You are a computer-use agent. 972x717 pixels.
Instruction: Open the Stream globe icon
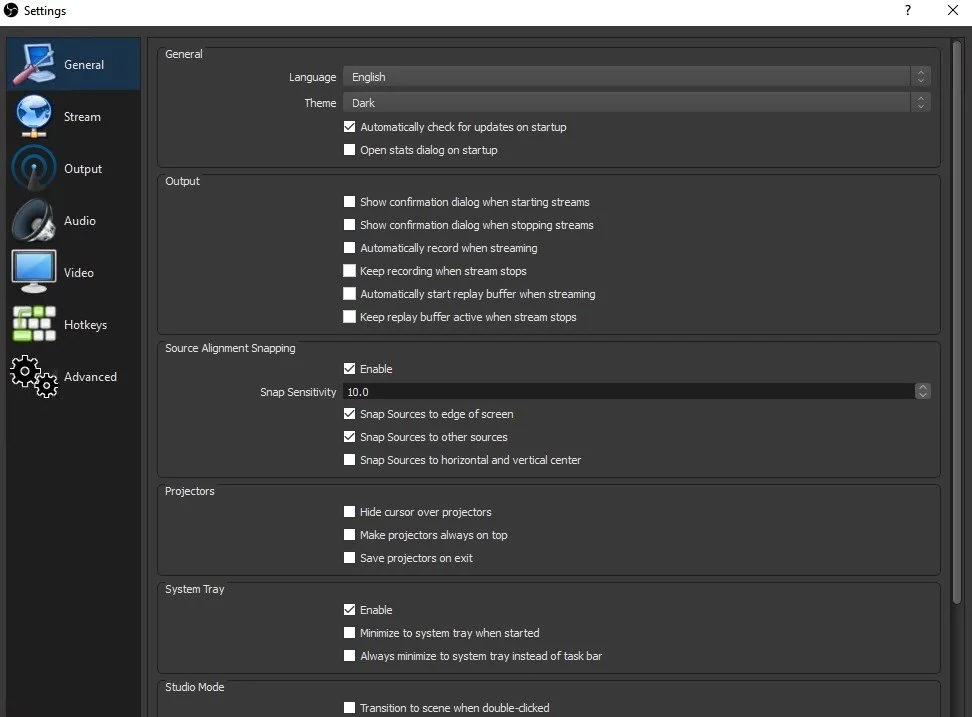pyautogui.click(x=34, y=116)
